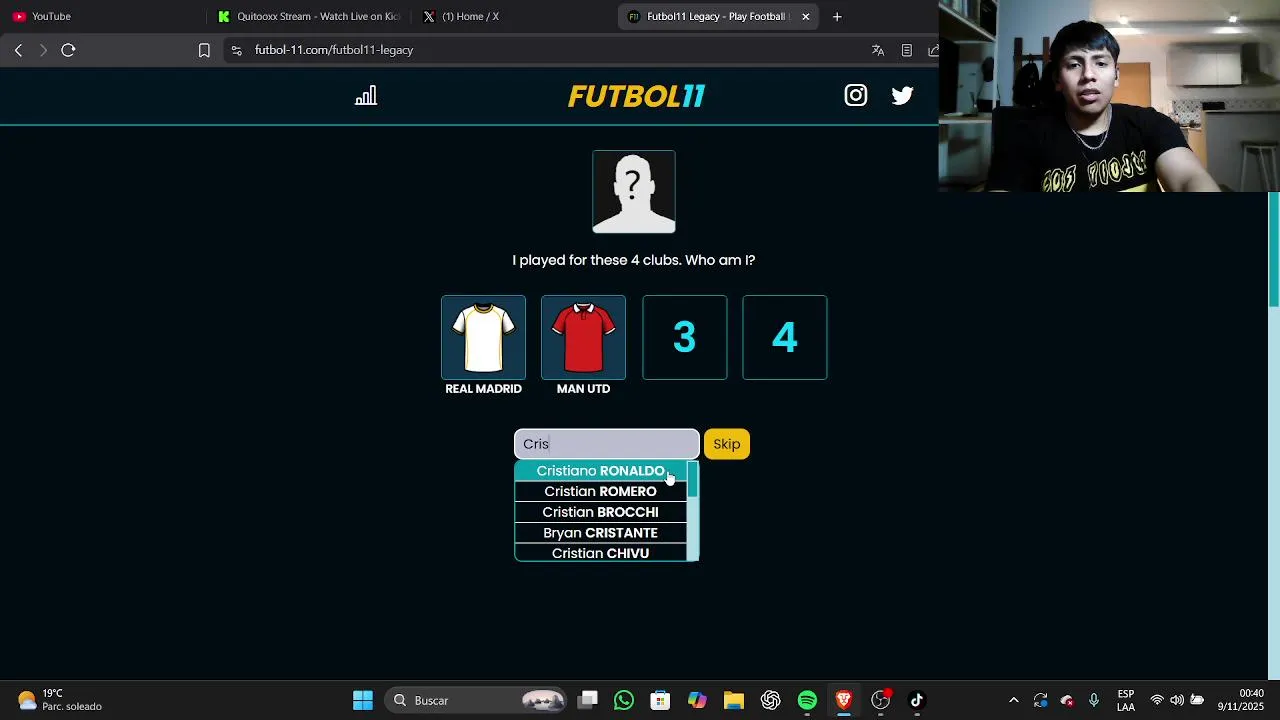
Task: Click the Man Utd red jersey card
Action: [x=583, y=338]
